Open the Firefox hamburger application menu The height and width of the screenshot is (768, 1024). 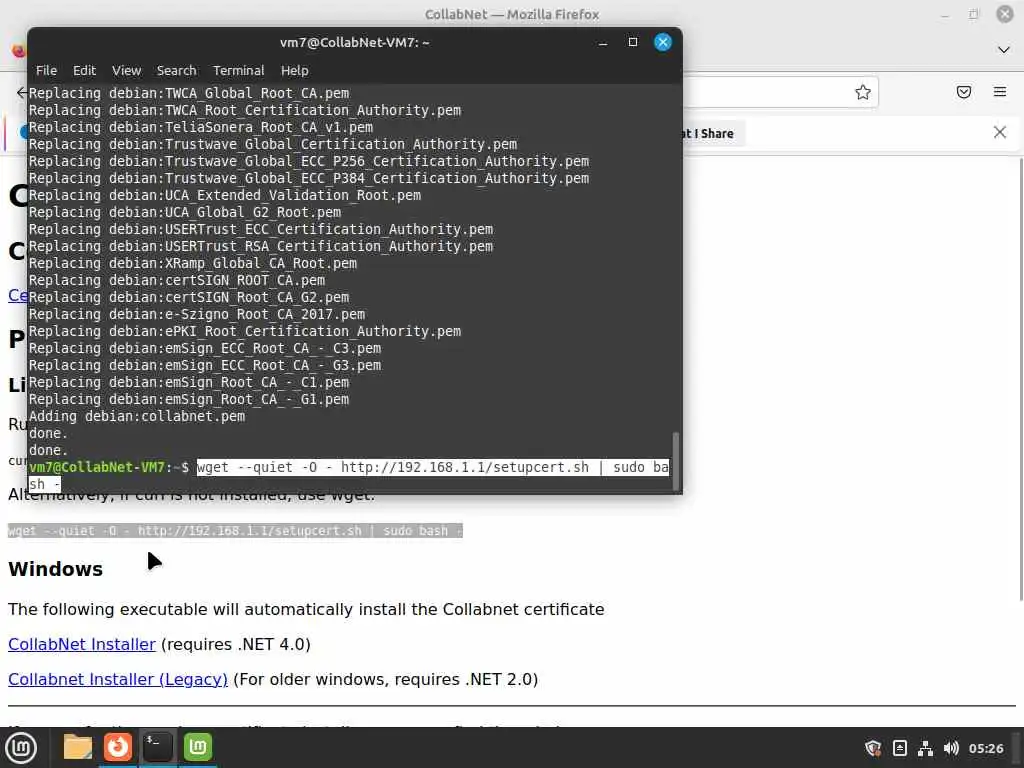[1000, 92]
